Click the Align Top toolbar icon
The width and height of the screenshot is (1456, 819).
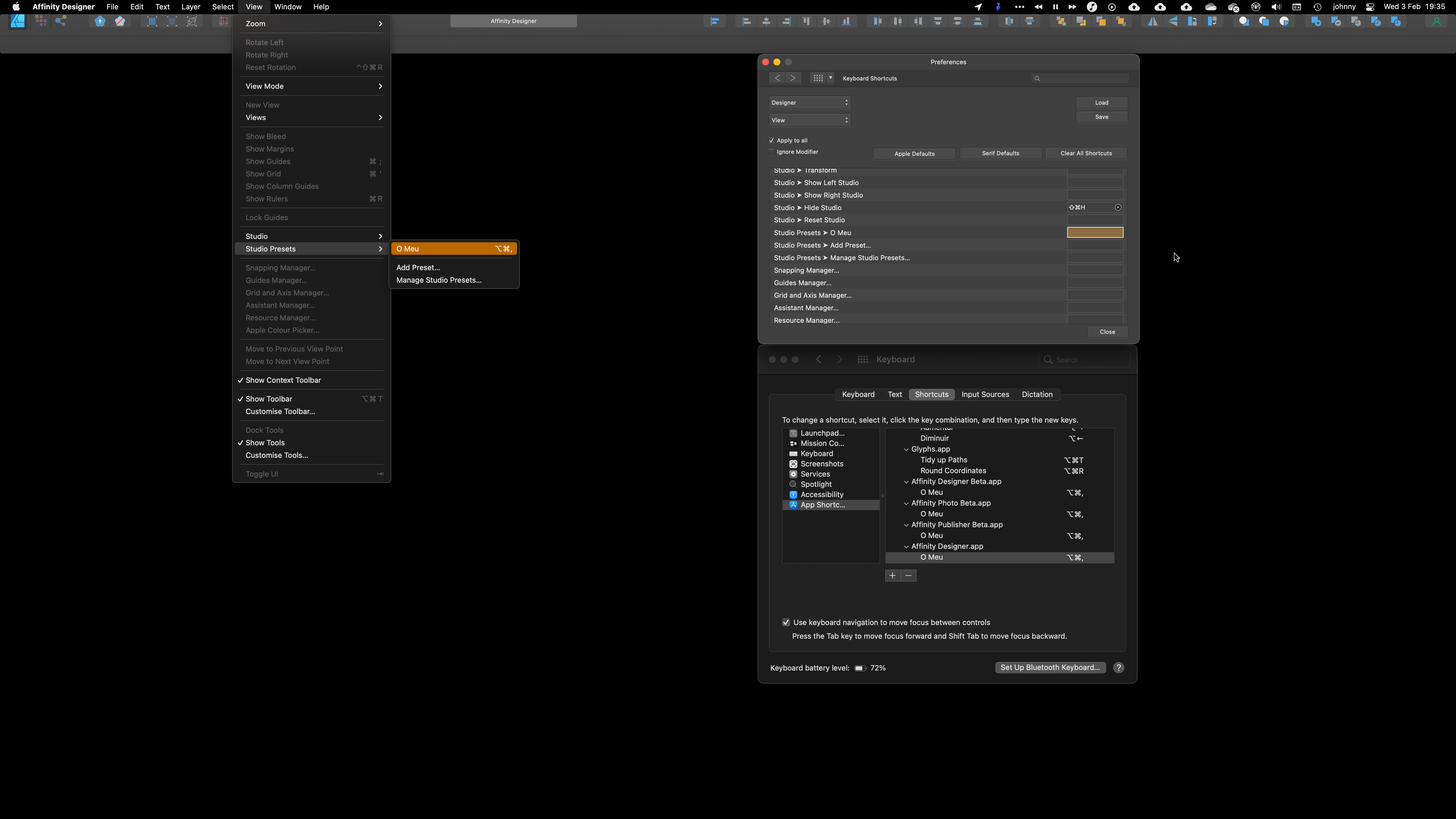806,22
